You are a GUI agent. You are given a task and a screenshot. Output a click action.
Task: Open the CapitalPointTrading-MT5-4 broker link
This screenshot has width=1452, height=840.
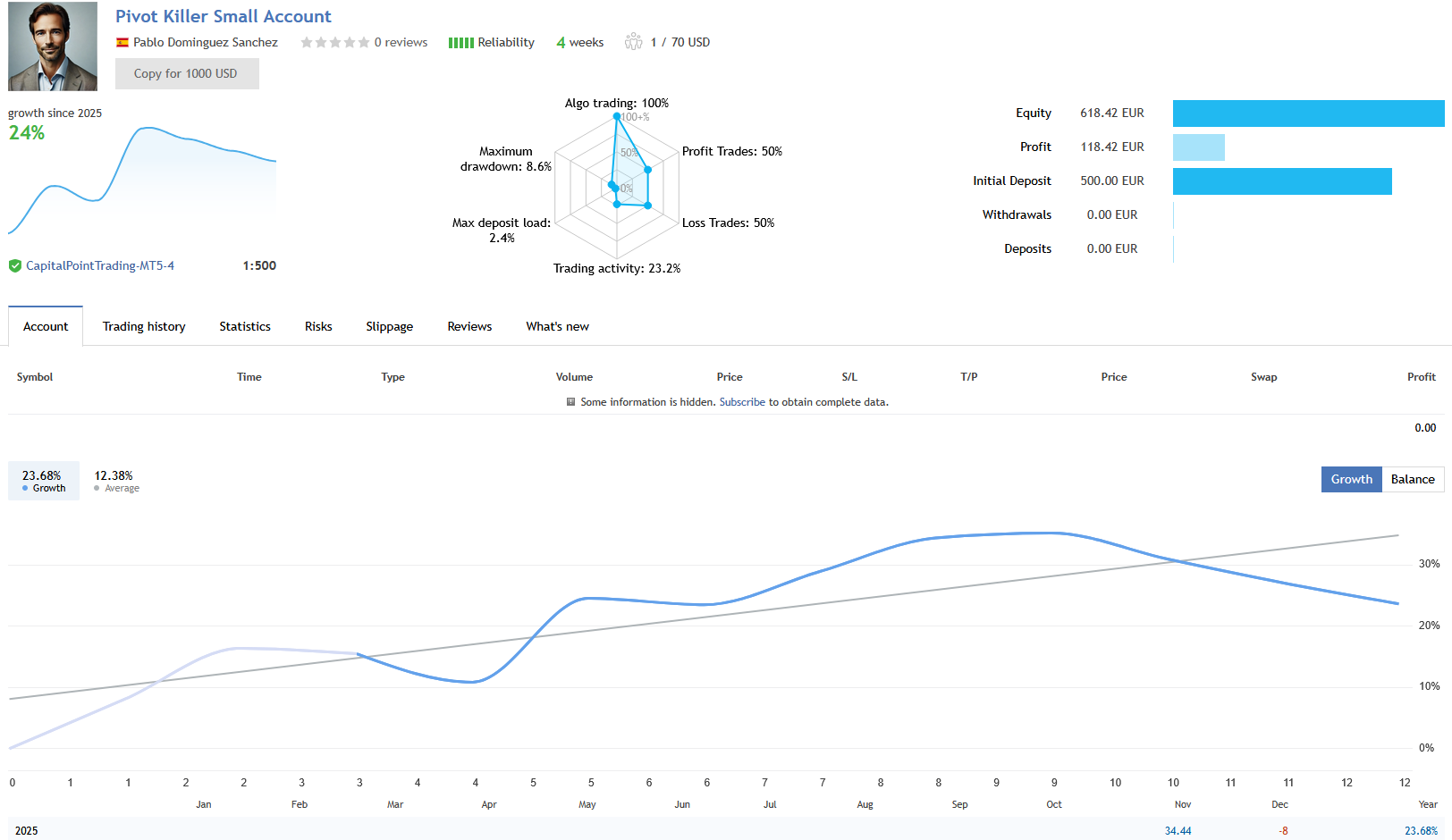[98, 265]
